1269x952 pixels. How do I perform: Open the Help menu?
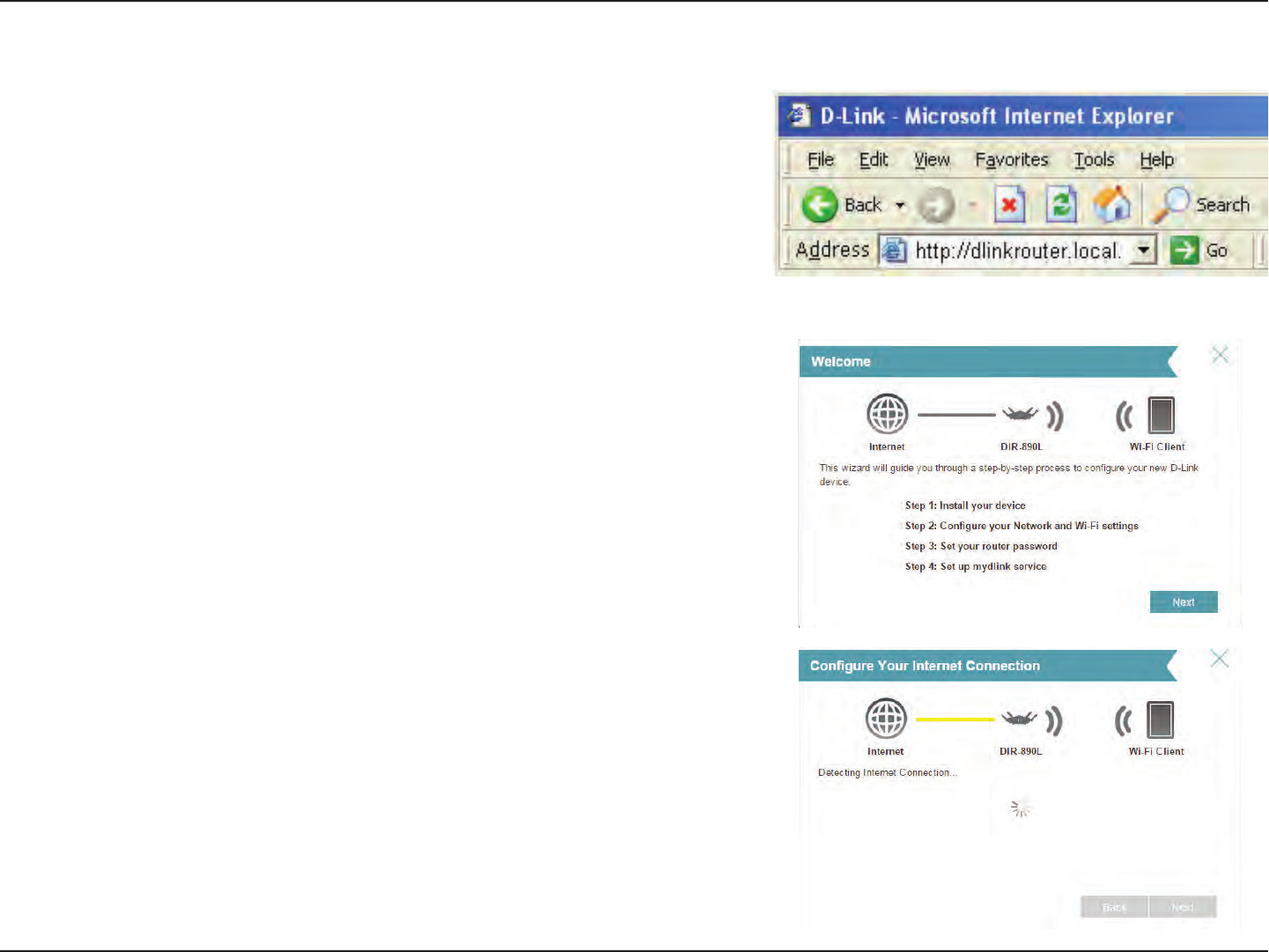(x=1157, y=159)
